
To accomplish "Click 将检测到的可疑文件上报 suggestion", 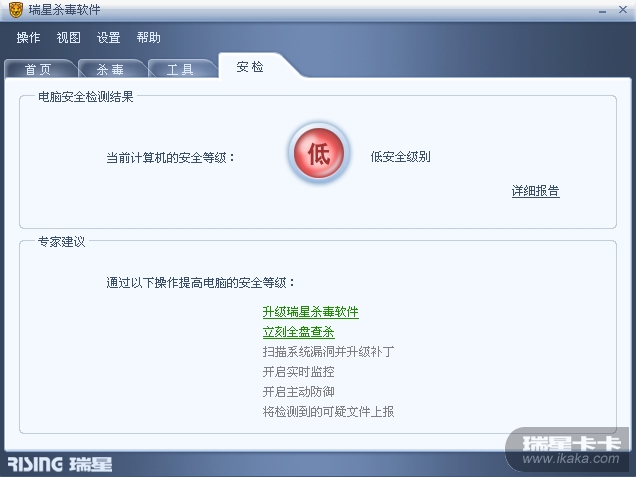I will (329, 411).
